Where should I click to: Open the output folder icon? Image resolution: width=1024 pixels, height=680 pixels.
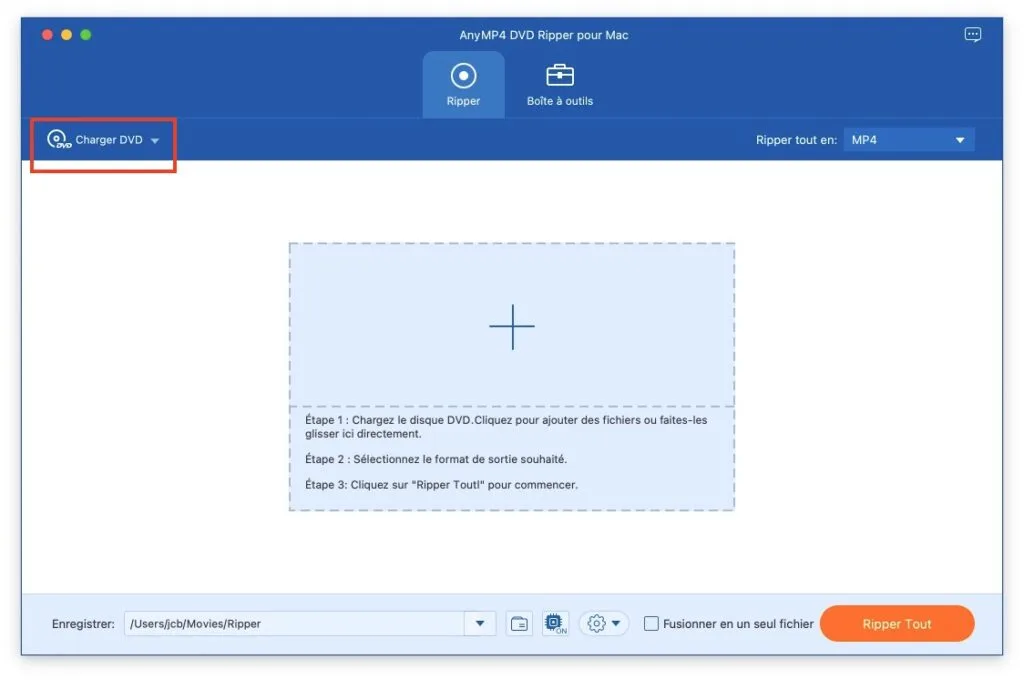[x=519, y=624]
